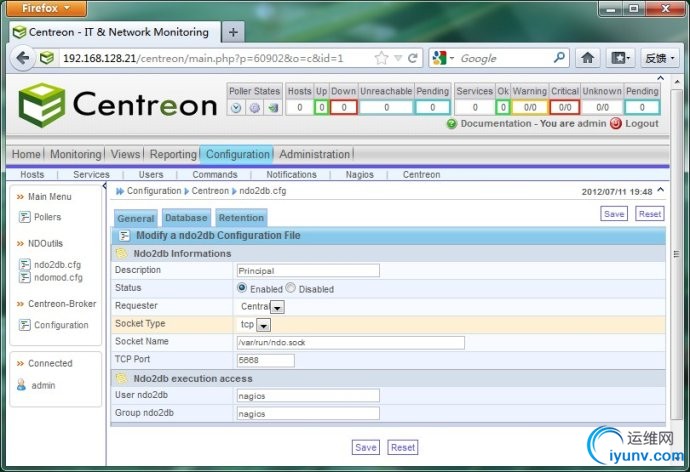Open the Requester dropdown
This screenshot has height=472, width=690.
(277, 307)
